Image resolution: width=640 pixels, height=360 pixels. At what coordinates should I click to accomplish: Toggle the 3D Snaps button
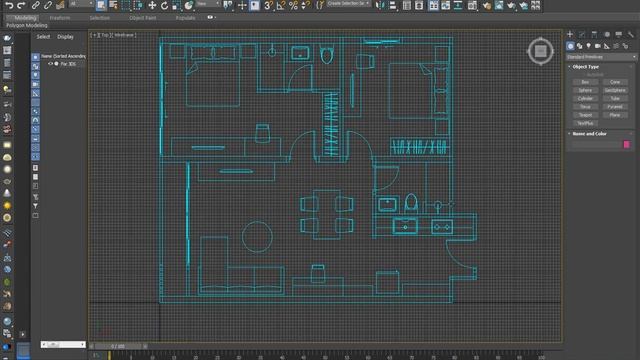coord(268,5)
